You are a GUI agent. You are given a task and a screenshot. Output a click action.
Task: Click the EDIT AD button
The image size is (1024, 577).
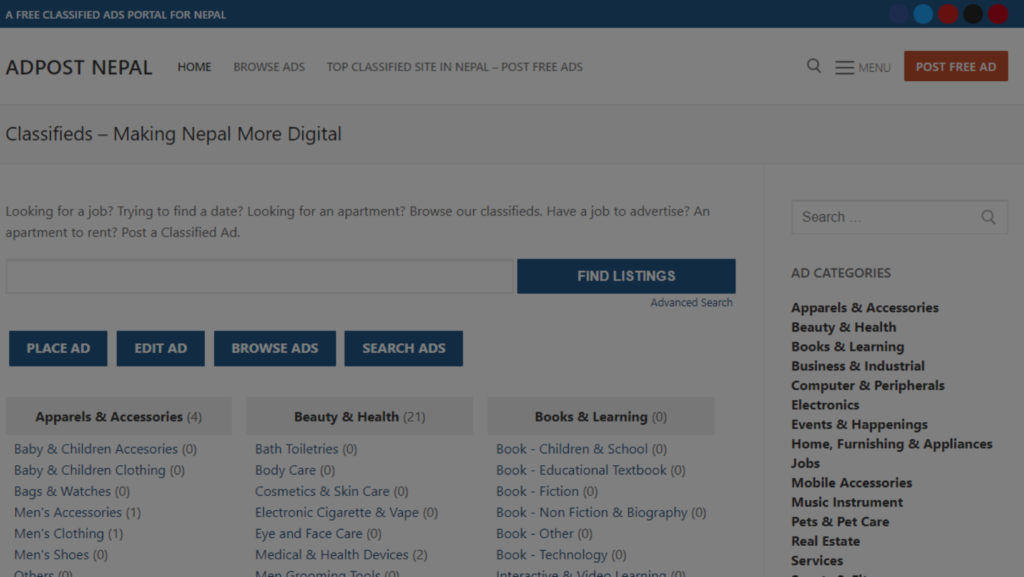pos(161,348)
